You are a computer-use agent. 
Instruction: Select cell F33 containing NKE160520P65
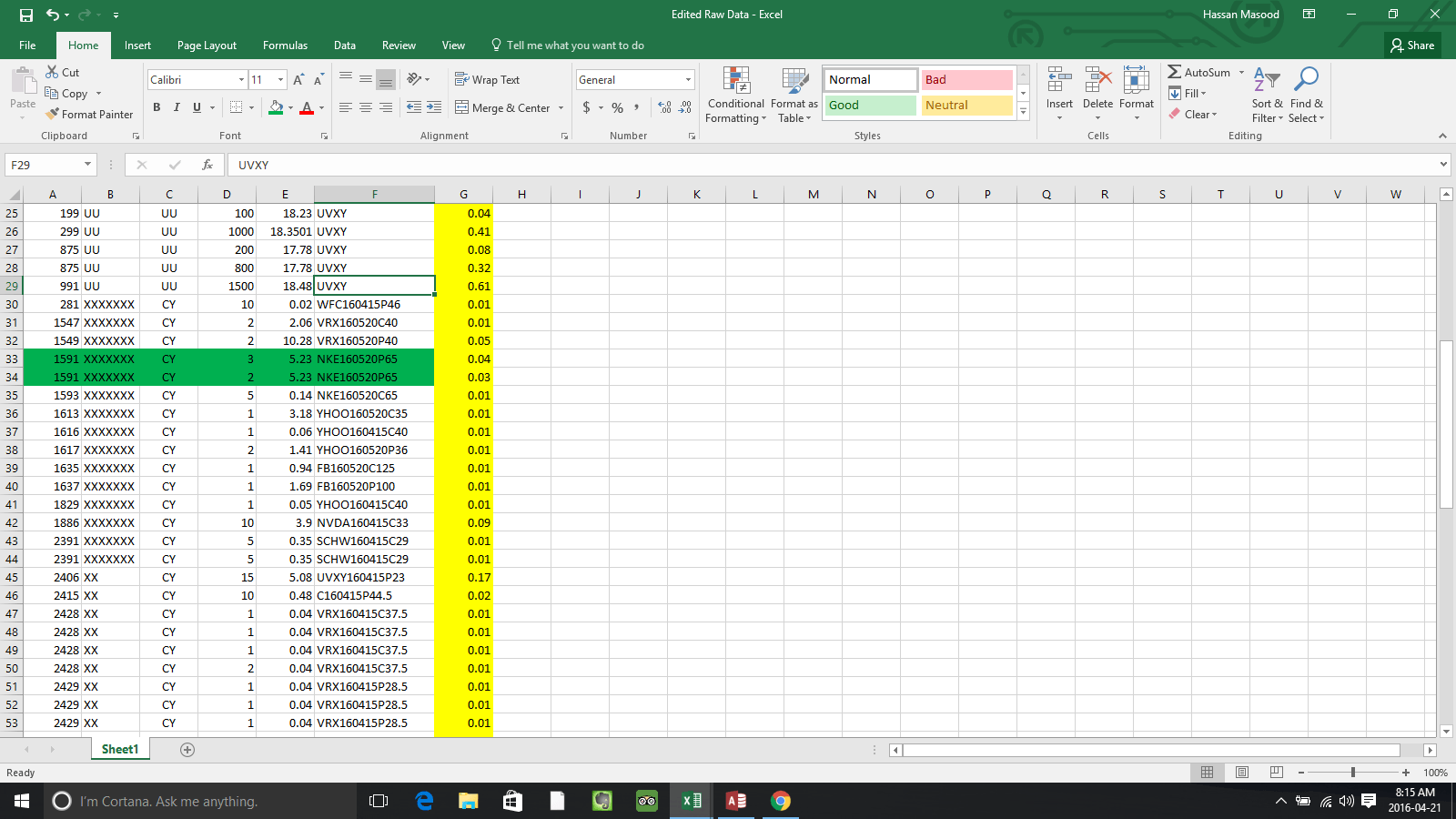(x=374, y=359)
